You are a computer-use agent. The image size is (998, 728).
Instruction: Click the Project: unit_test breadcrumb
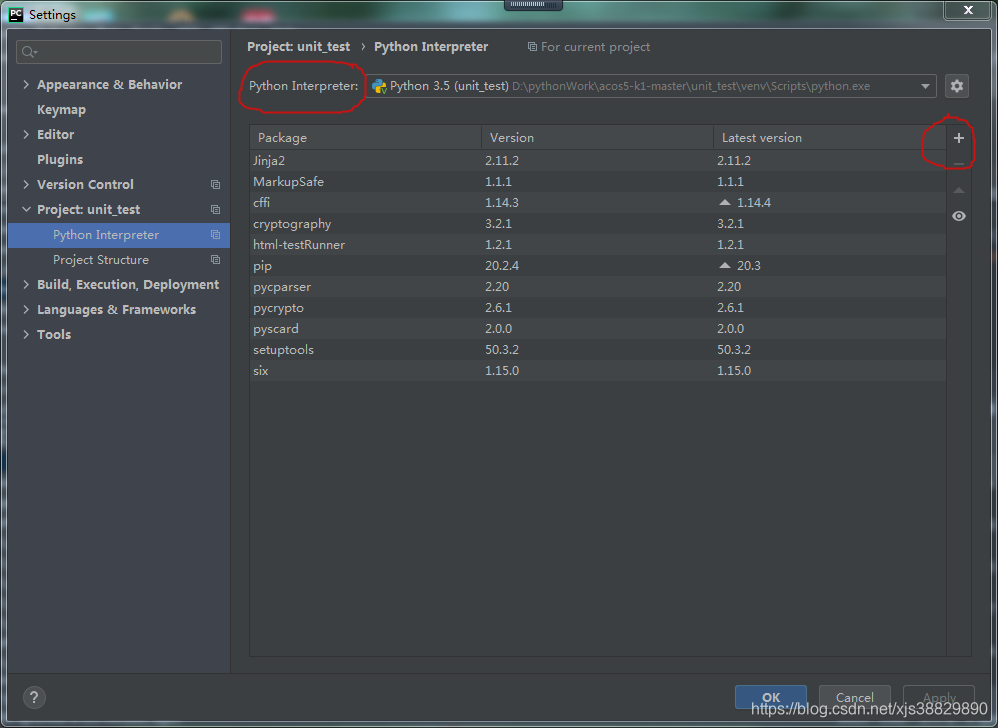click(299, 46)
